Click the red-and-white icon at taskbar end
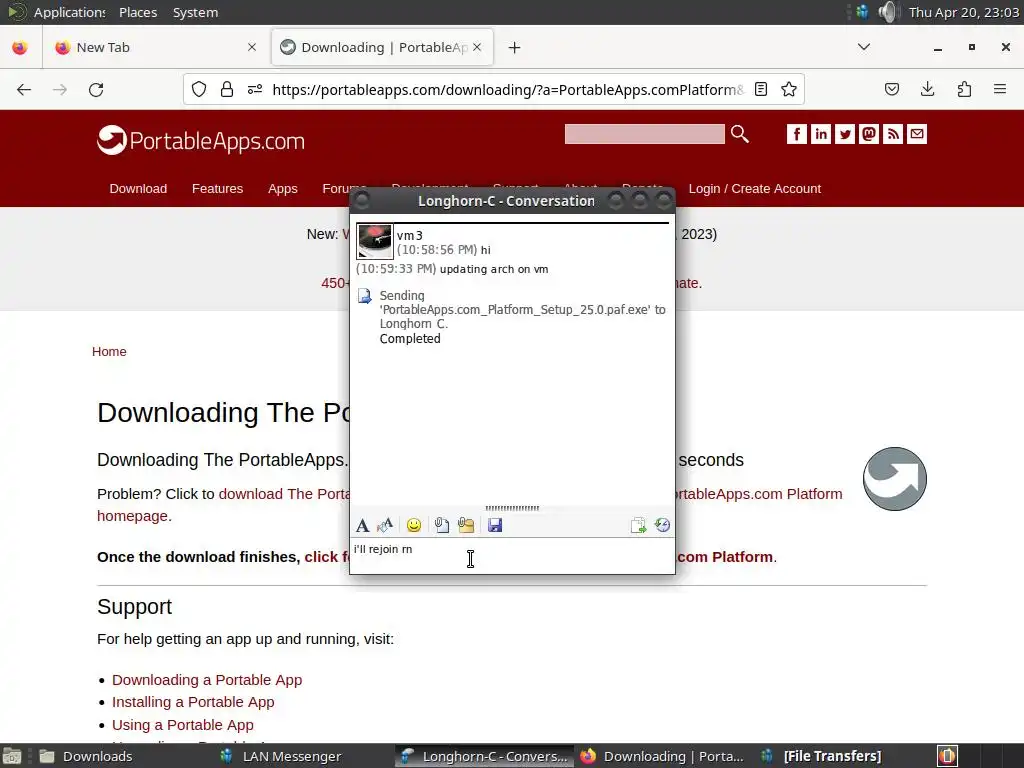Viewport: 1024px width, 768px height. click(x=948, y=756)
